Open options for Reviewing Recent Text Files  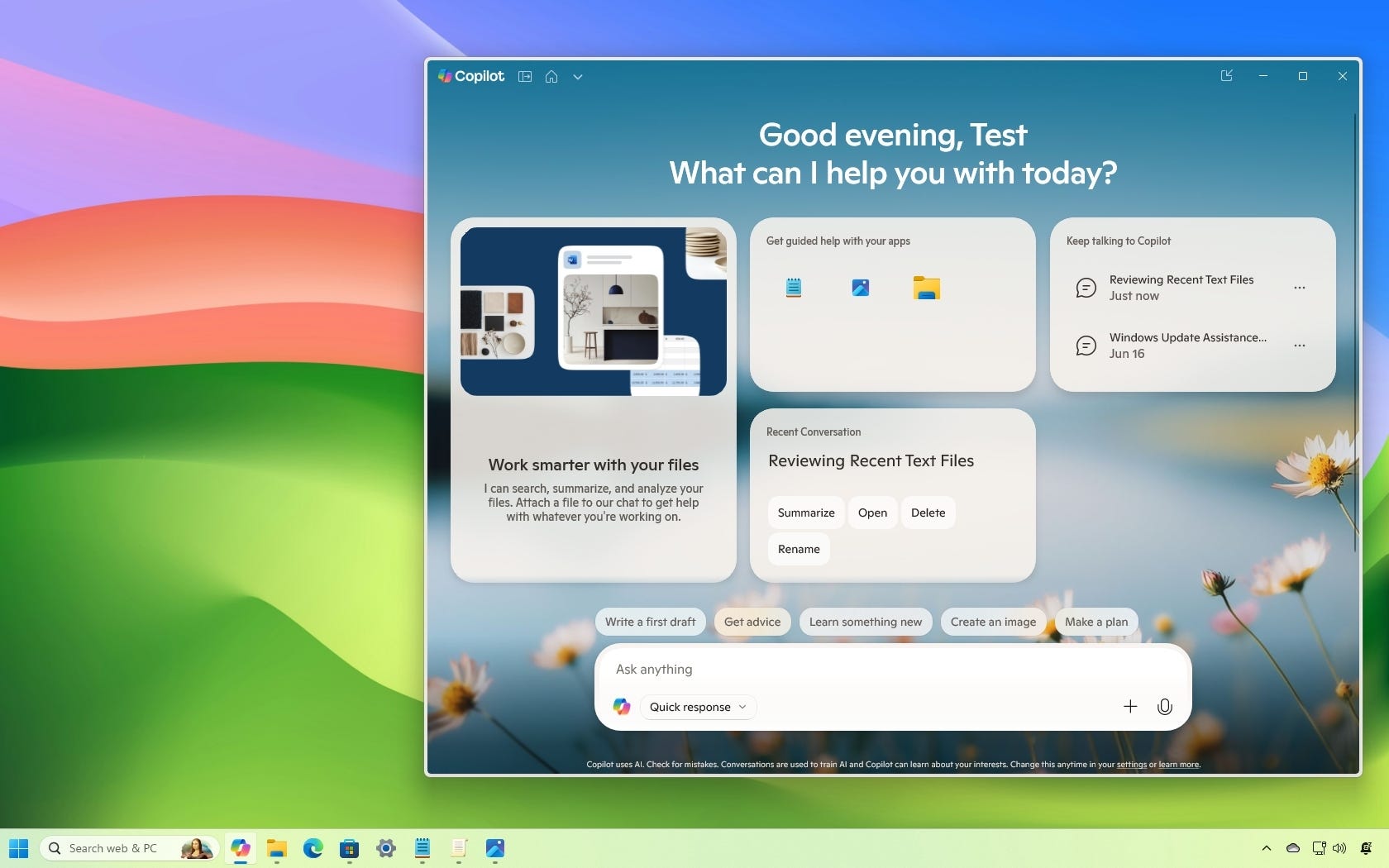(1300, 288)
